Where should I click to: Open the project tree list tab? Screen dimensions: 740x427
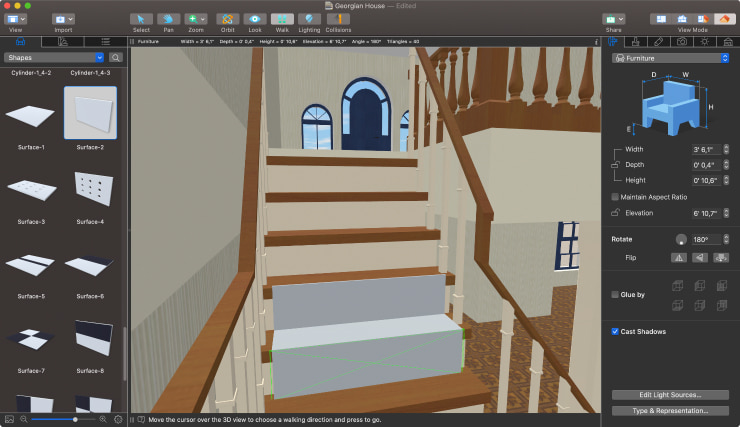click(106, 42)
